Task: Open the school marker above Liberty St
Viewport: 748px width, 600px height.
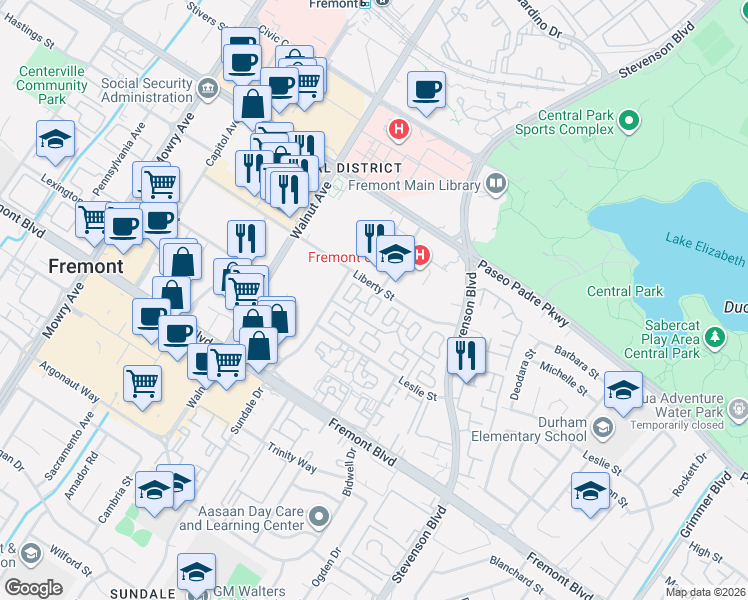Action: 395,254
